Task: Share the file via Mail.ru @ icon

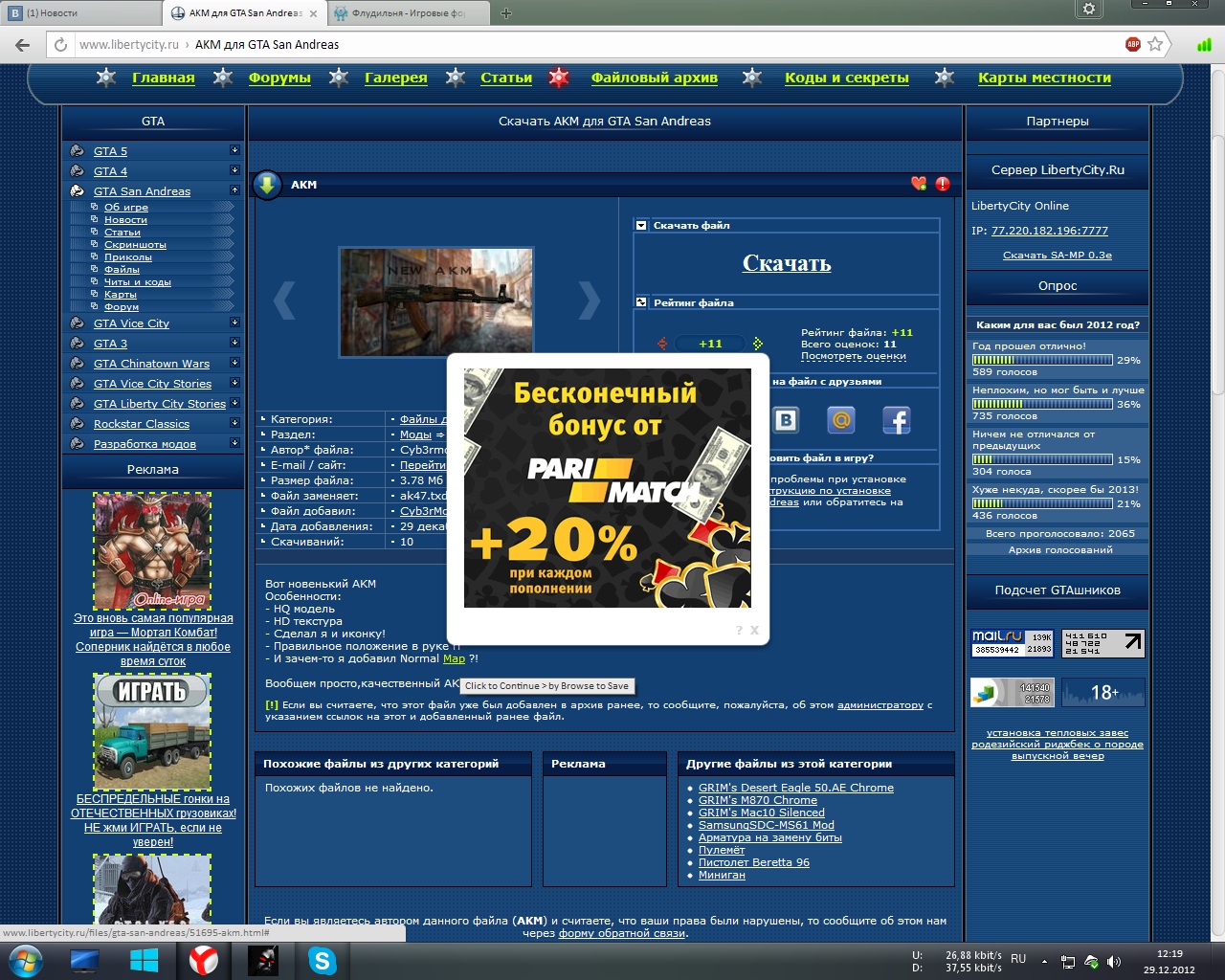Action: (x=840, y=419)
